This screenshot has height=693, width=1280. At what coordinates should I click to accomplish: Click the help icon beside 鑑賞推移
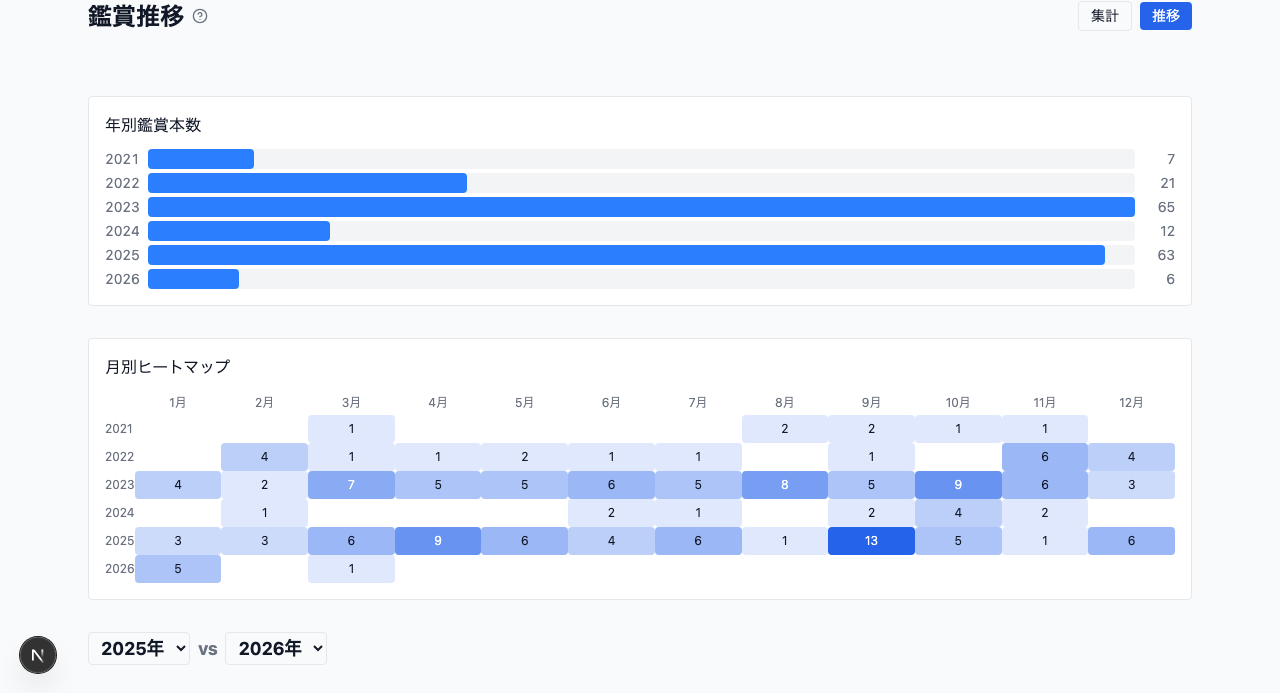[x=200, y=16]
